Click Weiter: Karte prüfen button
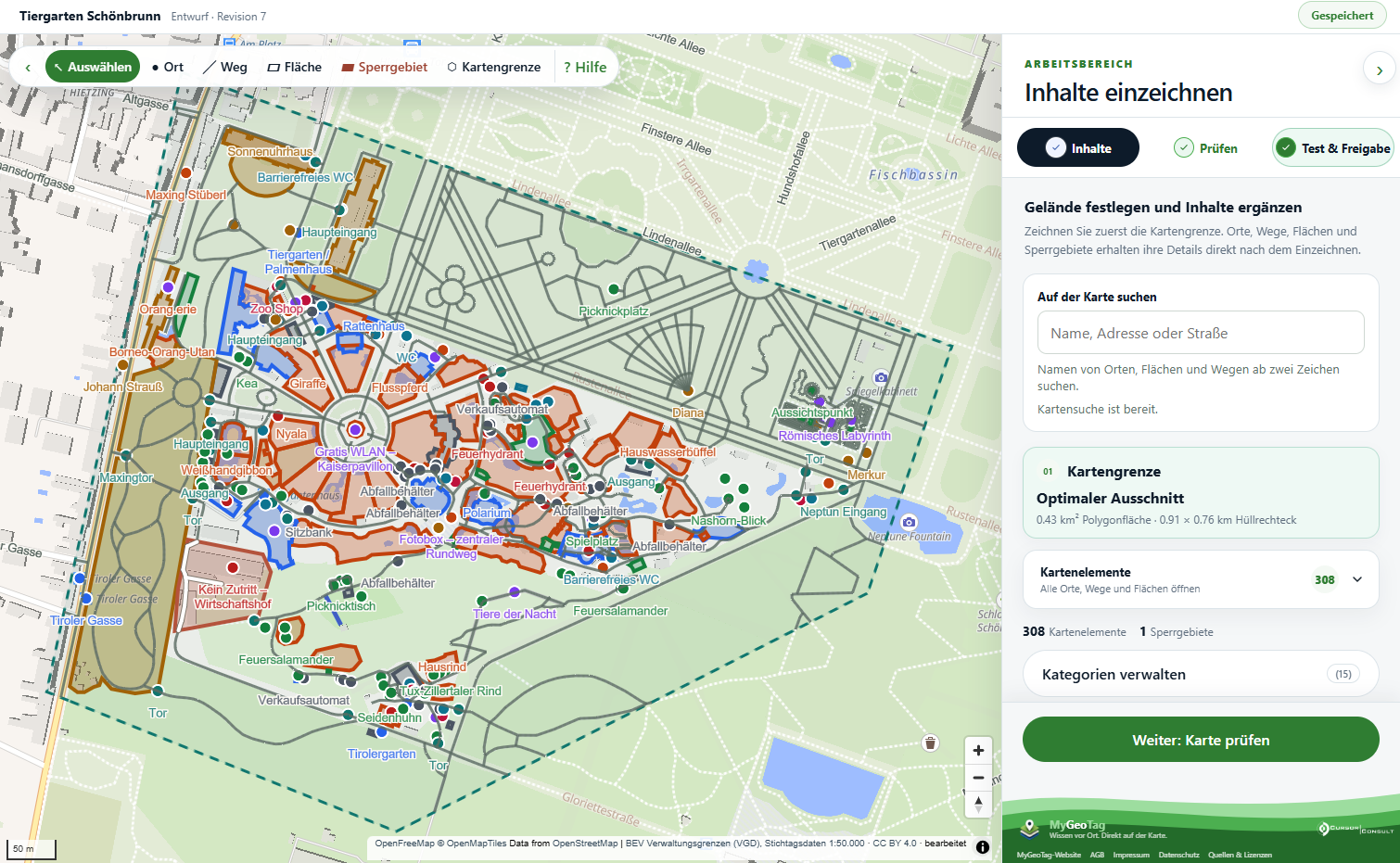Screen dimensions: 1400x863 tap(1201, 740)
